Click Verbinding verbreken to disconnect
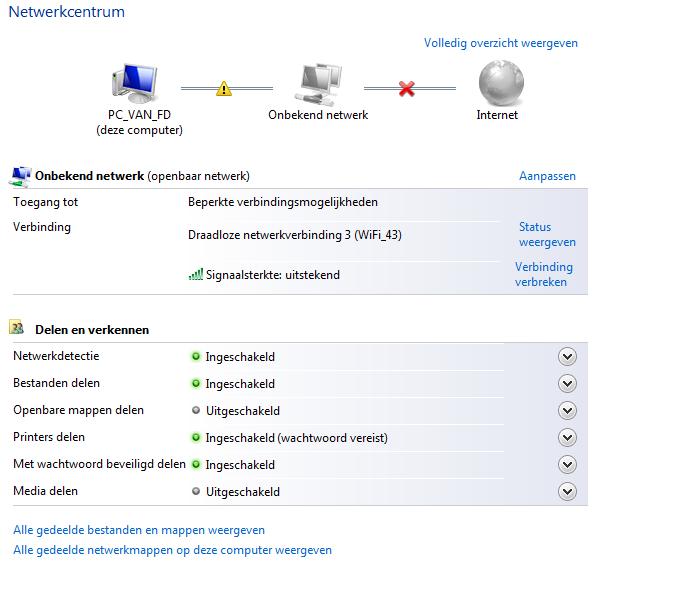 click(543, 274)
